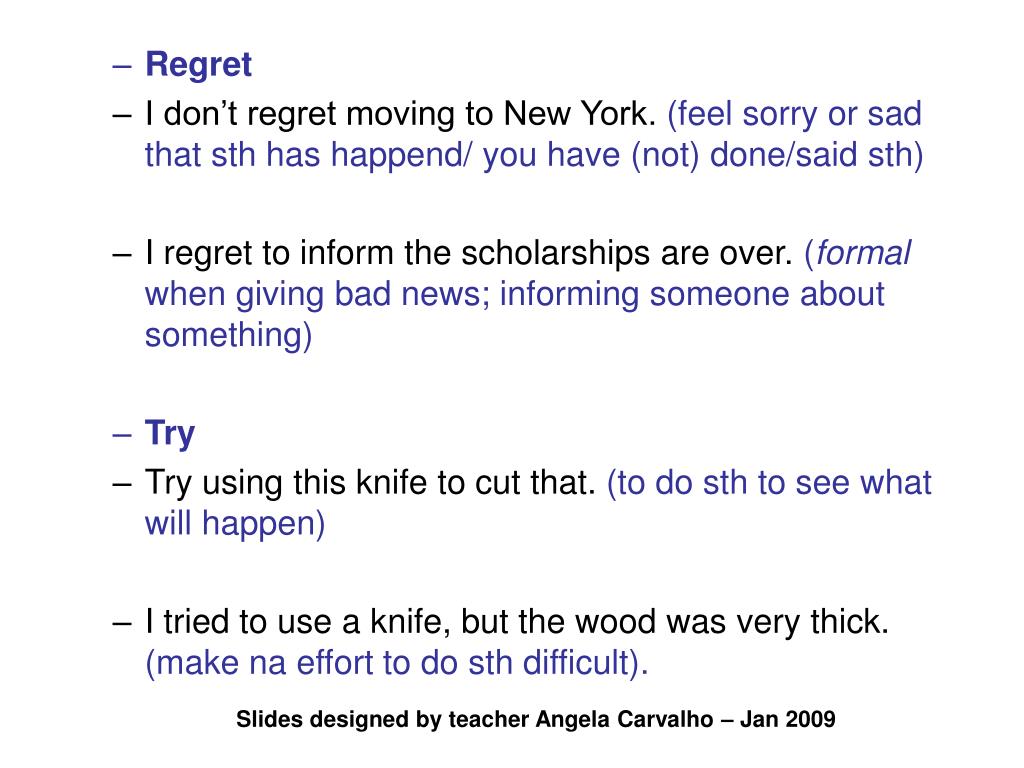Click the blue text "(to do sth to see what"
1024x768 pixels.
[769, 484]
